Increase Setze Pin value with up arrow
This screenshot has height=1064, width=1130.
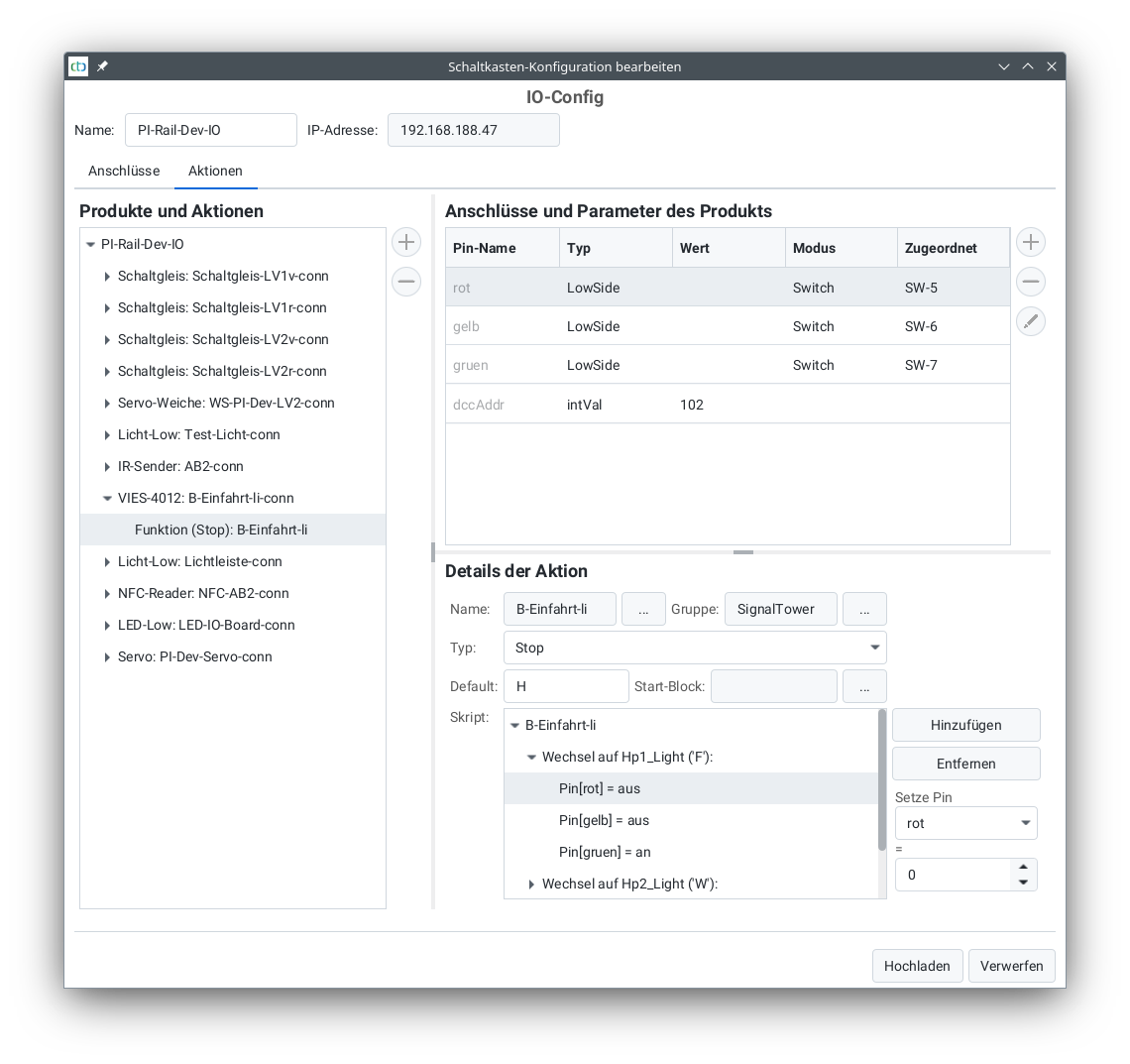coord(1024,867)
